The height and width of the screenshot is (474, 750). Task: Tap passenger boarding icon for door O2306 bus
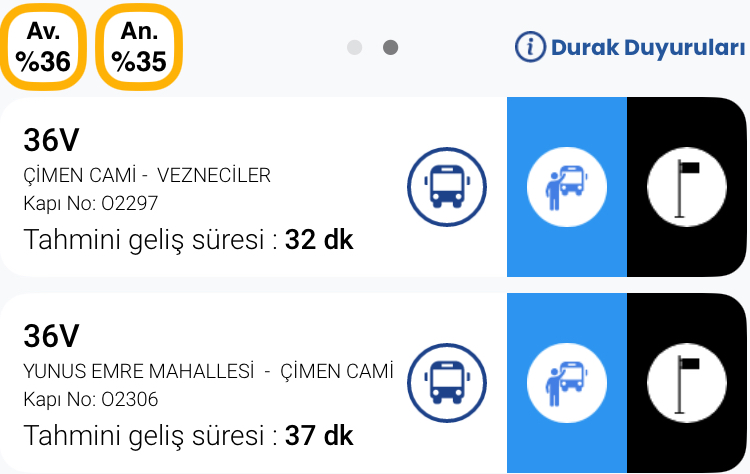coord(566,383)
